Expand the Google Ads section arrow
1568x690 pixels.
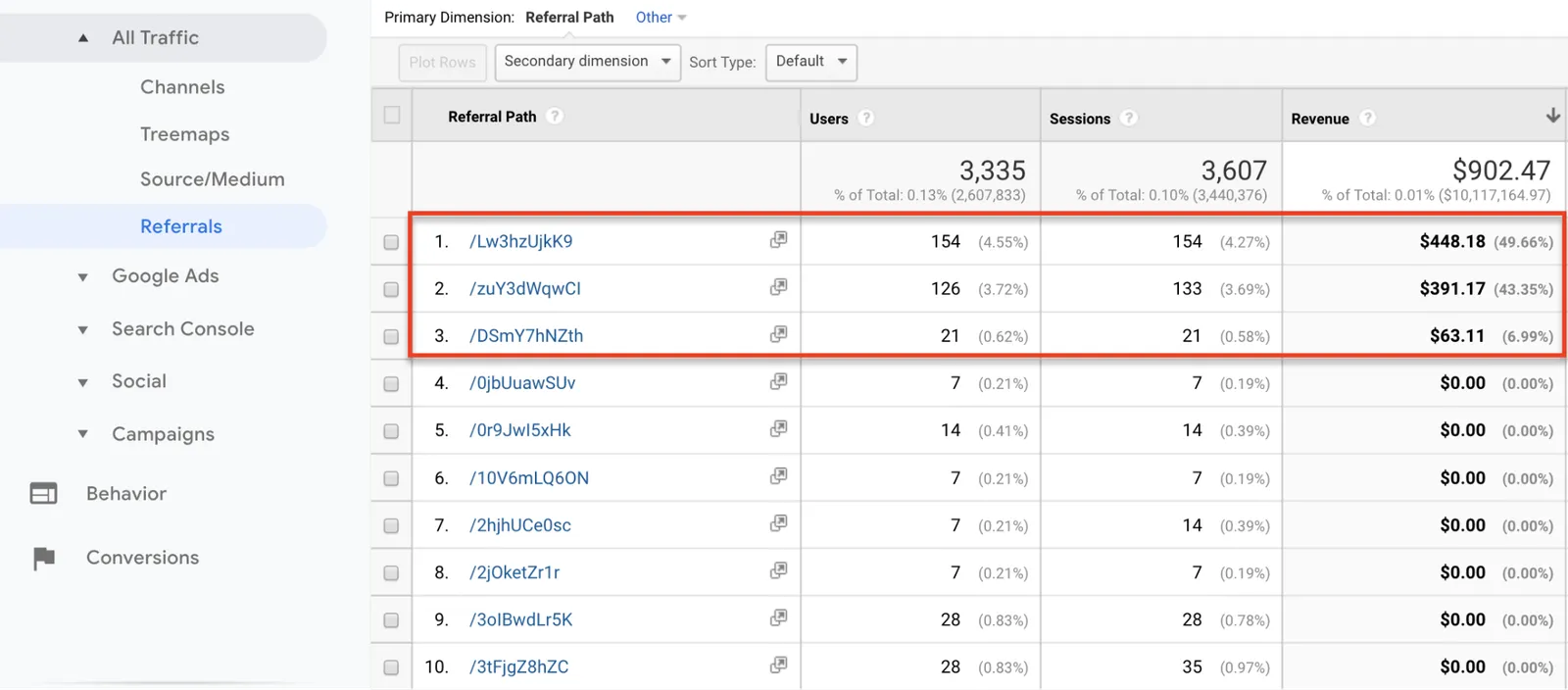pyautogui.click(x=83, y=277)
